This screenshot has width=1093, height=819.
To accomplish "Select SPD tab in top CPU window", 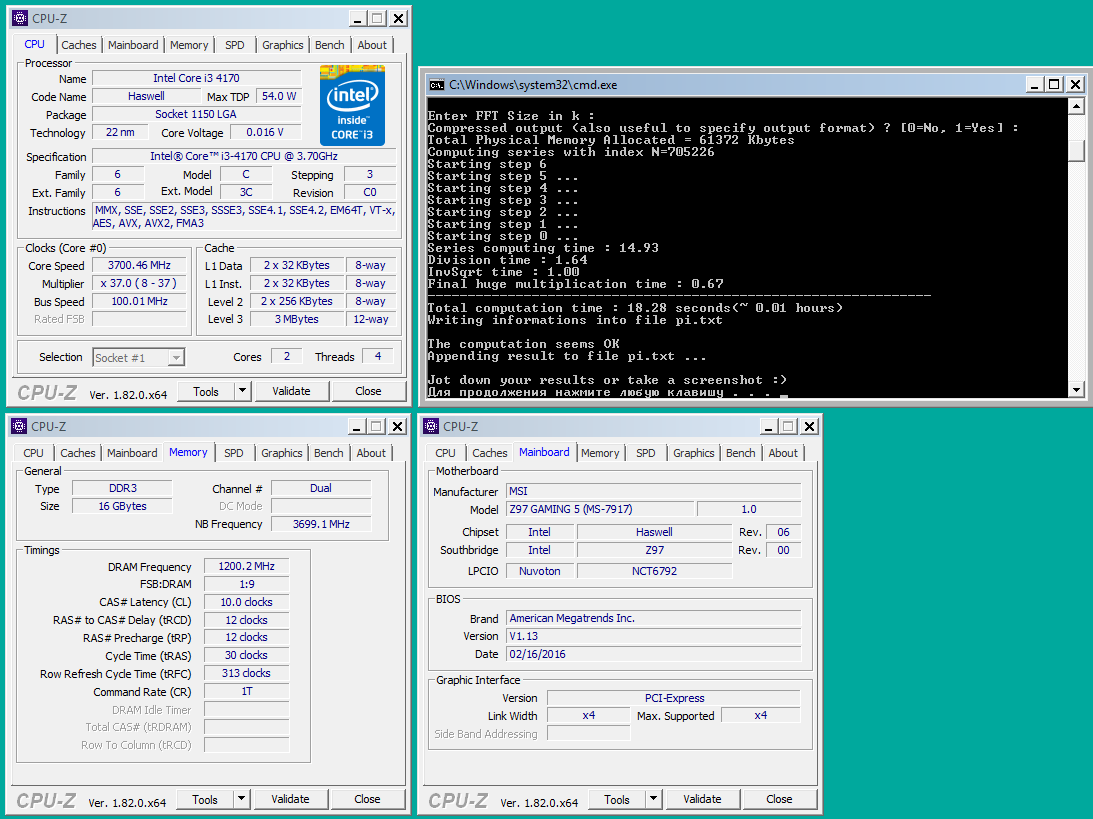I will (x=235, y=45).
